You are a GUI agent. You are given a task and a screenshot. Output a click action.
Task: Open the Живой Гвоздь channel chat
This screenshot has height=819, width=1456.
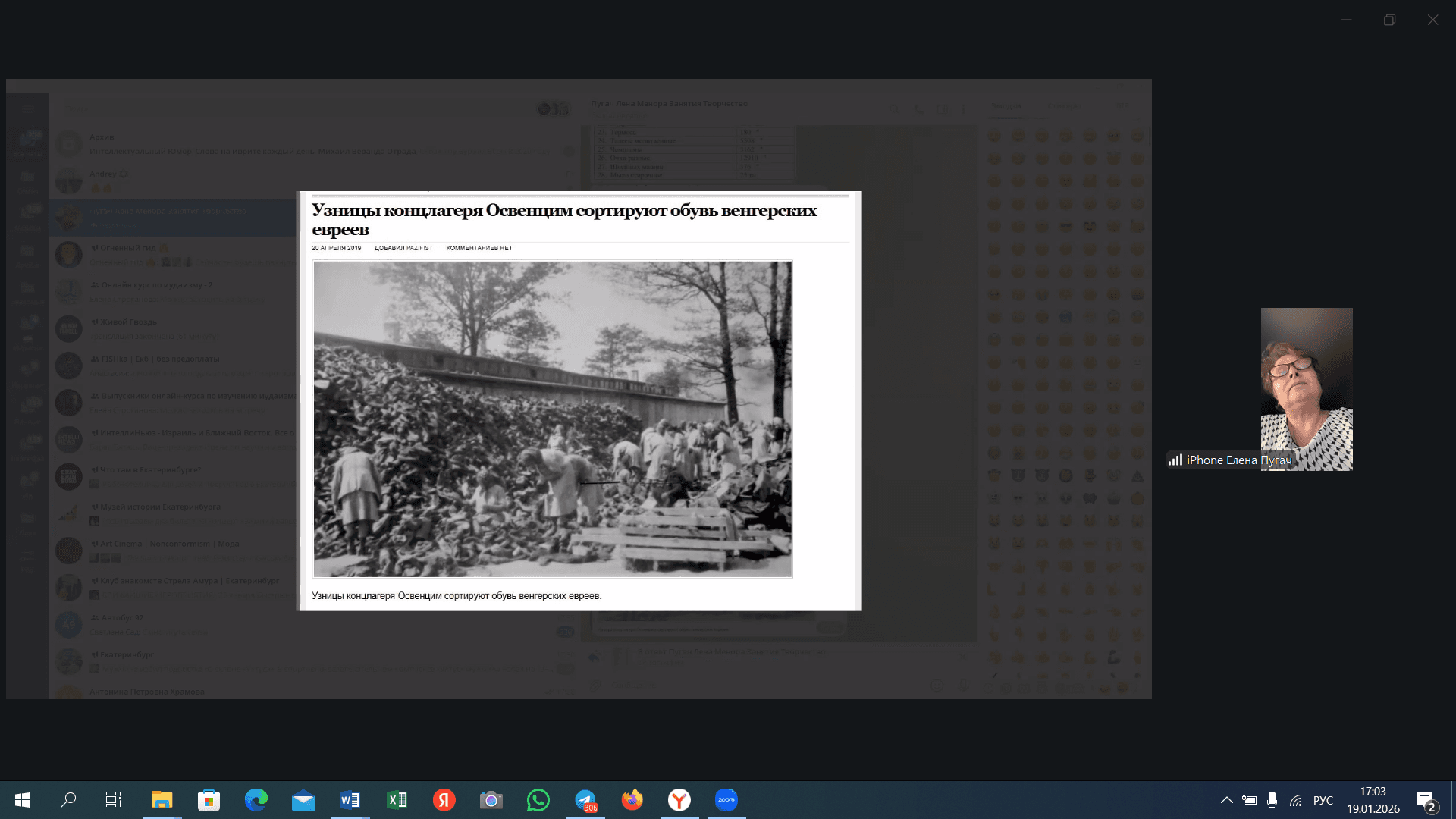coord(174,329)
